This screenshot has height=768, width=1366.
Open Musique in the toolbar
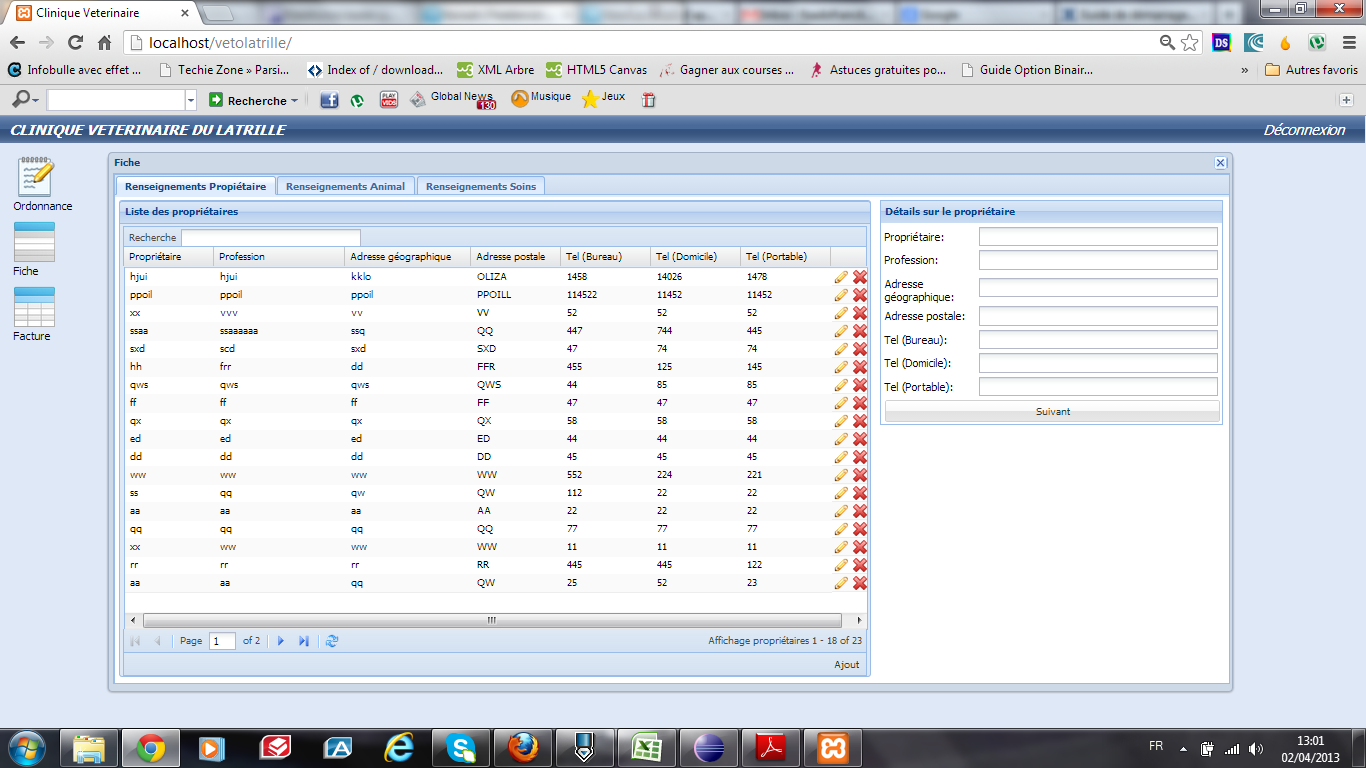coord(541,99)
